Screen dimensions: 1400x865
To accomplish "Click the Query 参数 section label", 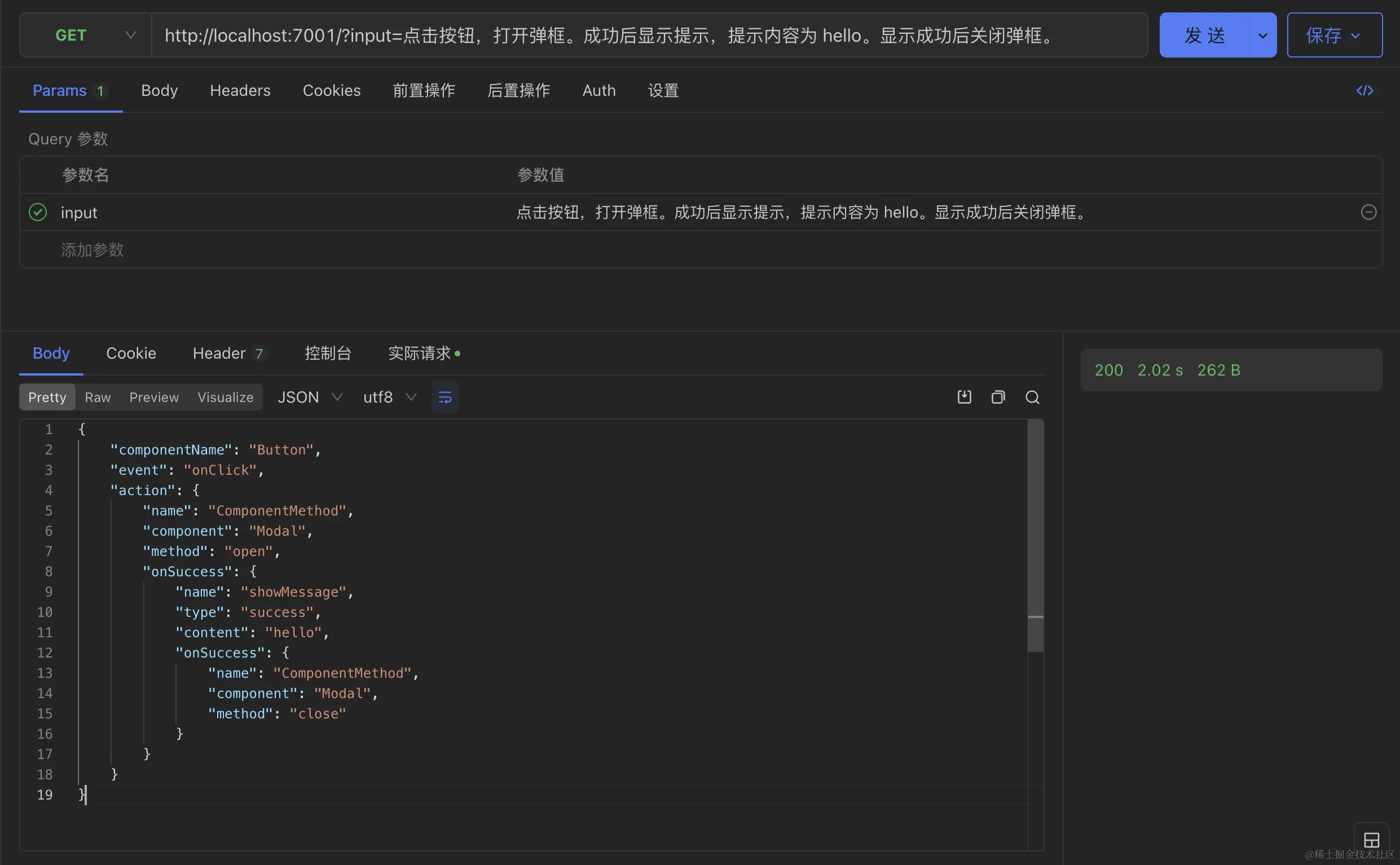I will click(68, 139).
